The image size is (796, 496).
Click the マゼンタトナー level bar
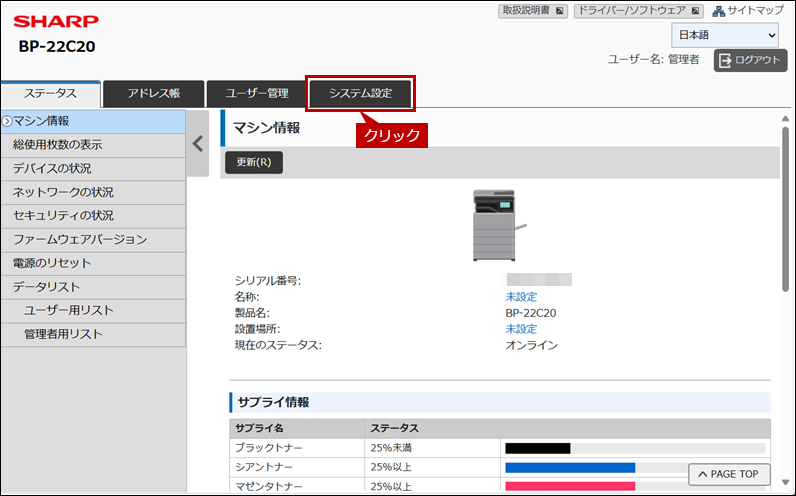point(635,486)
